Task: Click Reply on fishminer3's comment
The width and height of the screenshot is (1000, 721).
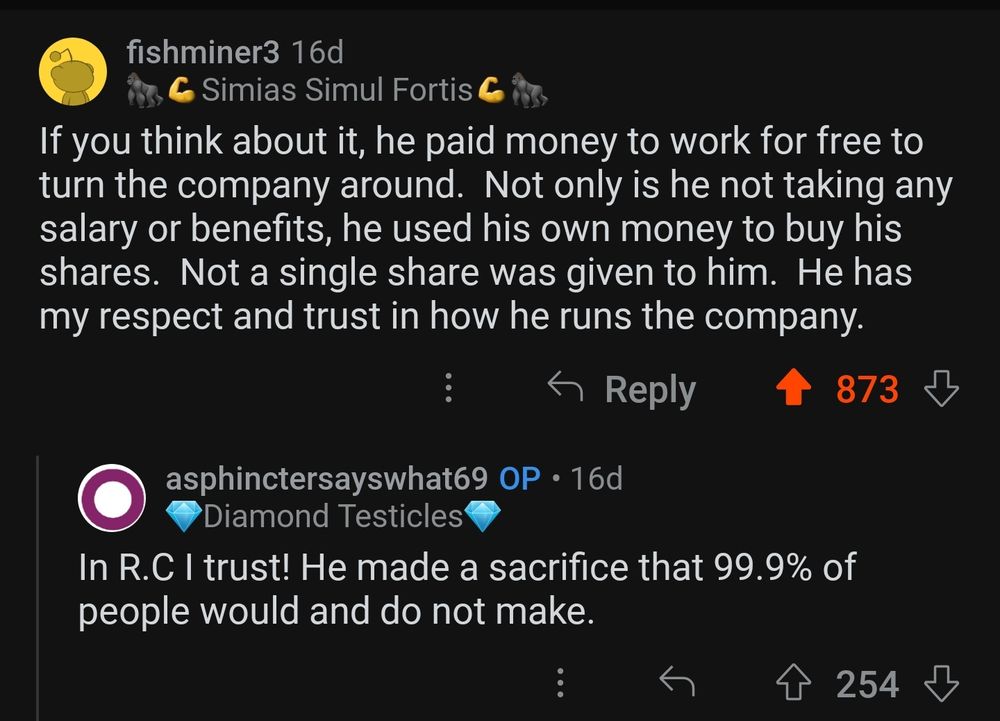Action: tap(623, 389)
